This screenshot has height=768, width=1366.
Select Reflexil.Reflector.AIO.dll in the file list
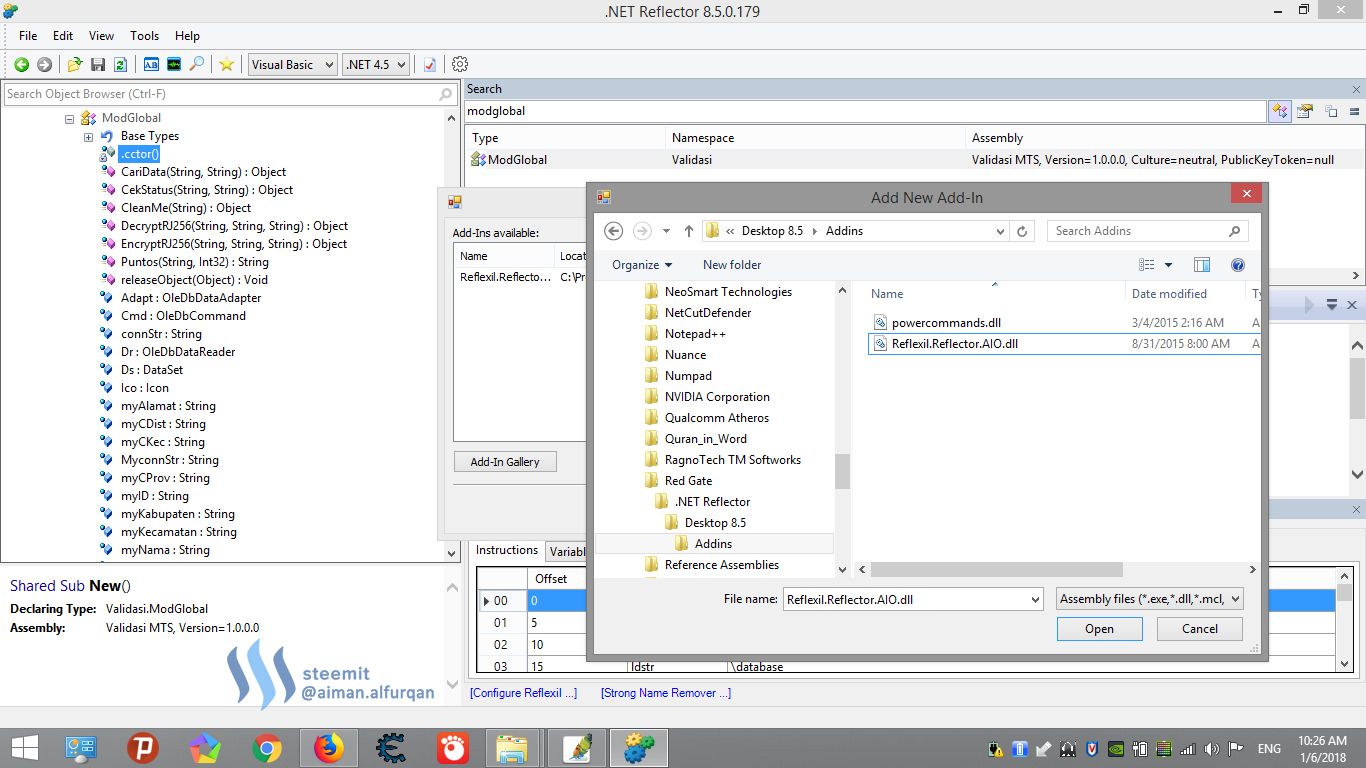(x=955, y=344)
